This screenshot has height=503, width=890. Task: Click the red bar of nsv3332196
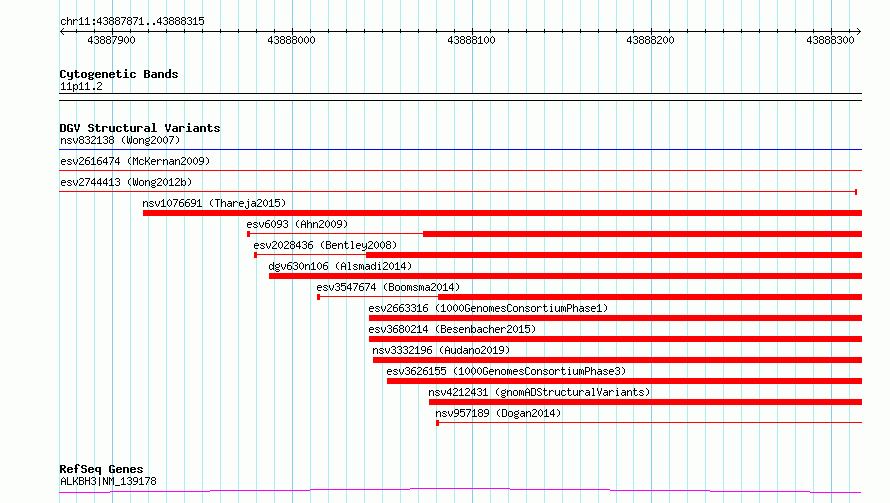(x=618, y=360)
